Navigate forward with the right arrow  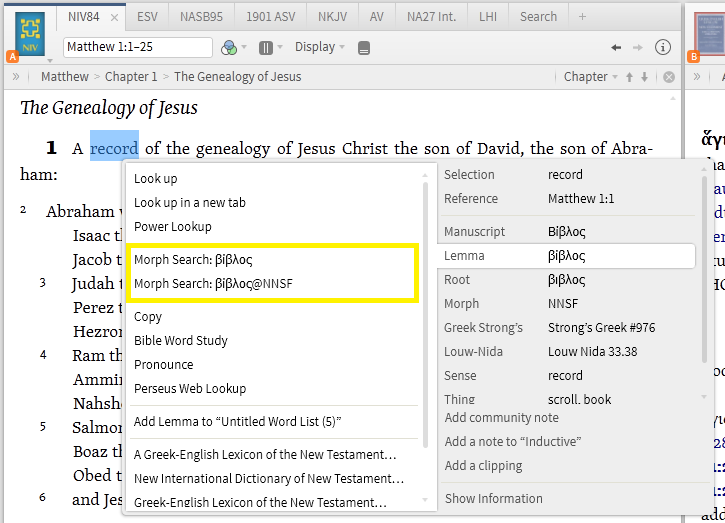point(637,47)
